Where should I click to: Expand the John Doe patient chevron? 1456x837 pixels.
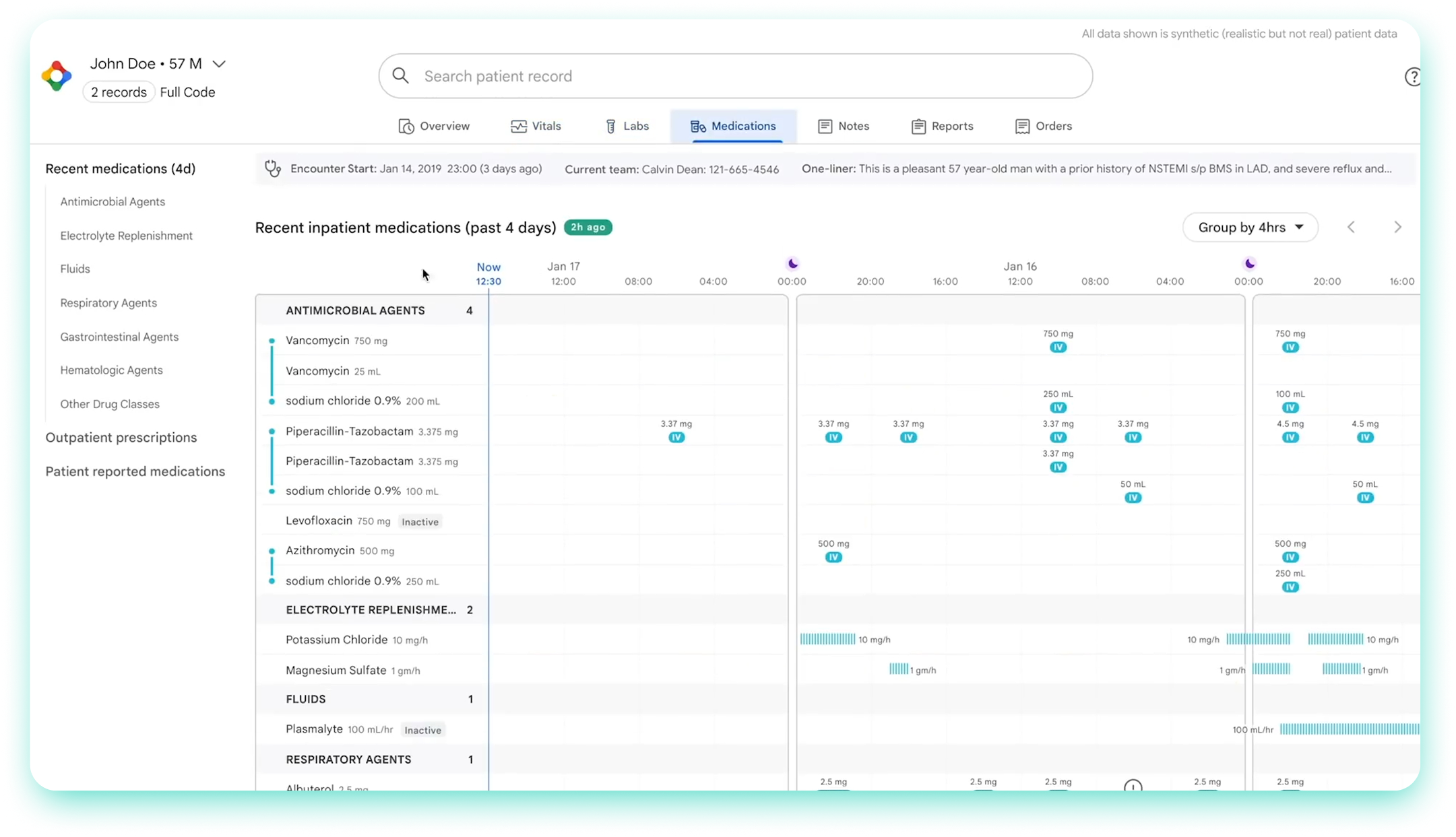tap(219, 64)
